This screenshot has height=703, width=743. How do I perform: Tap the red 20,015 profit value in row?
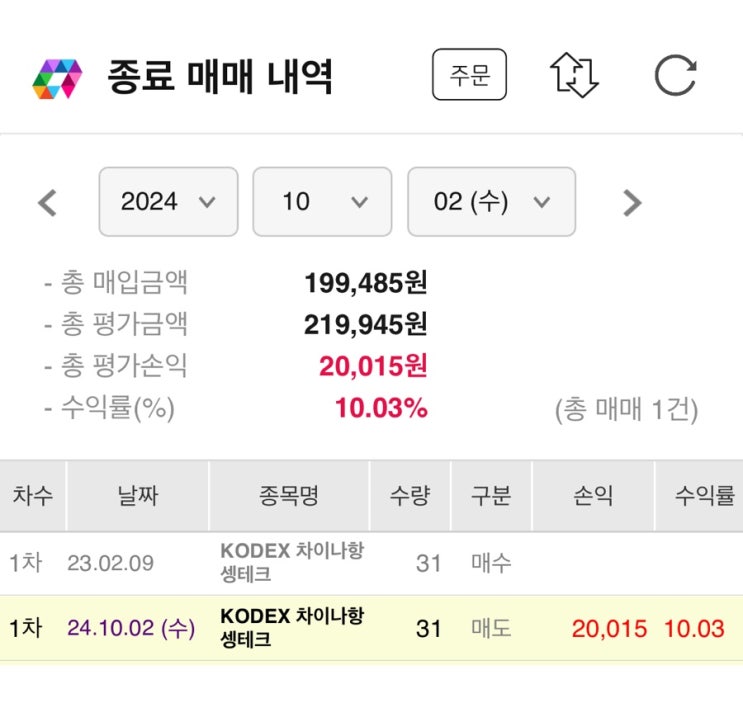pos(609,629)
